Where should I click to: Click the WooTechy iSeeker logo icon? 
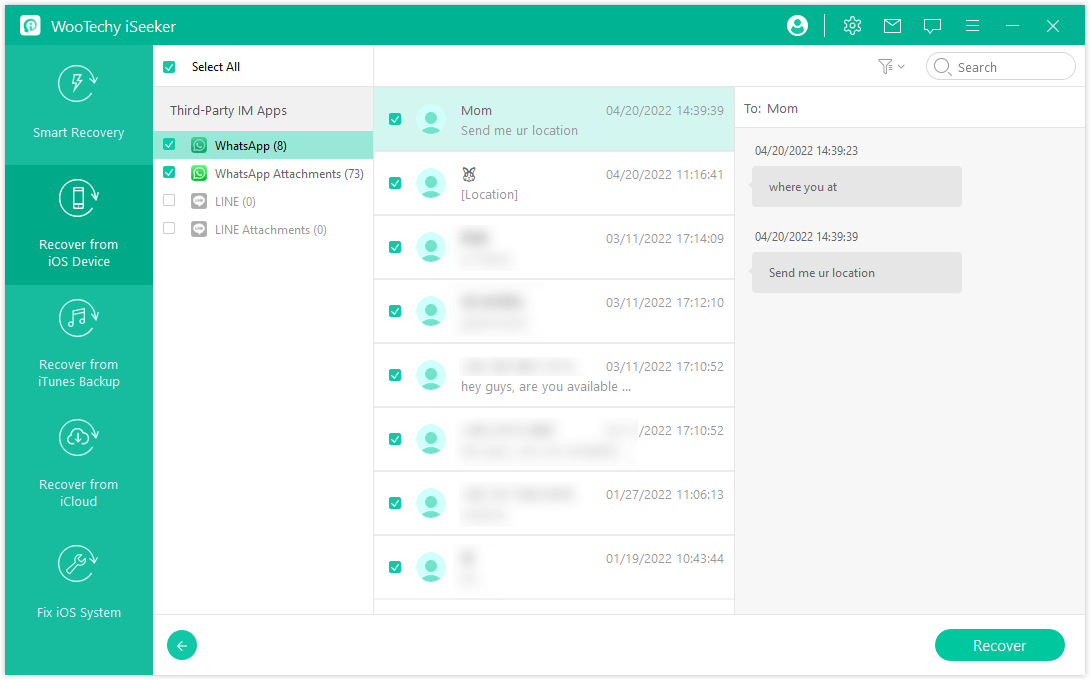(x=30, y=26)
